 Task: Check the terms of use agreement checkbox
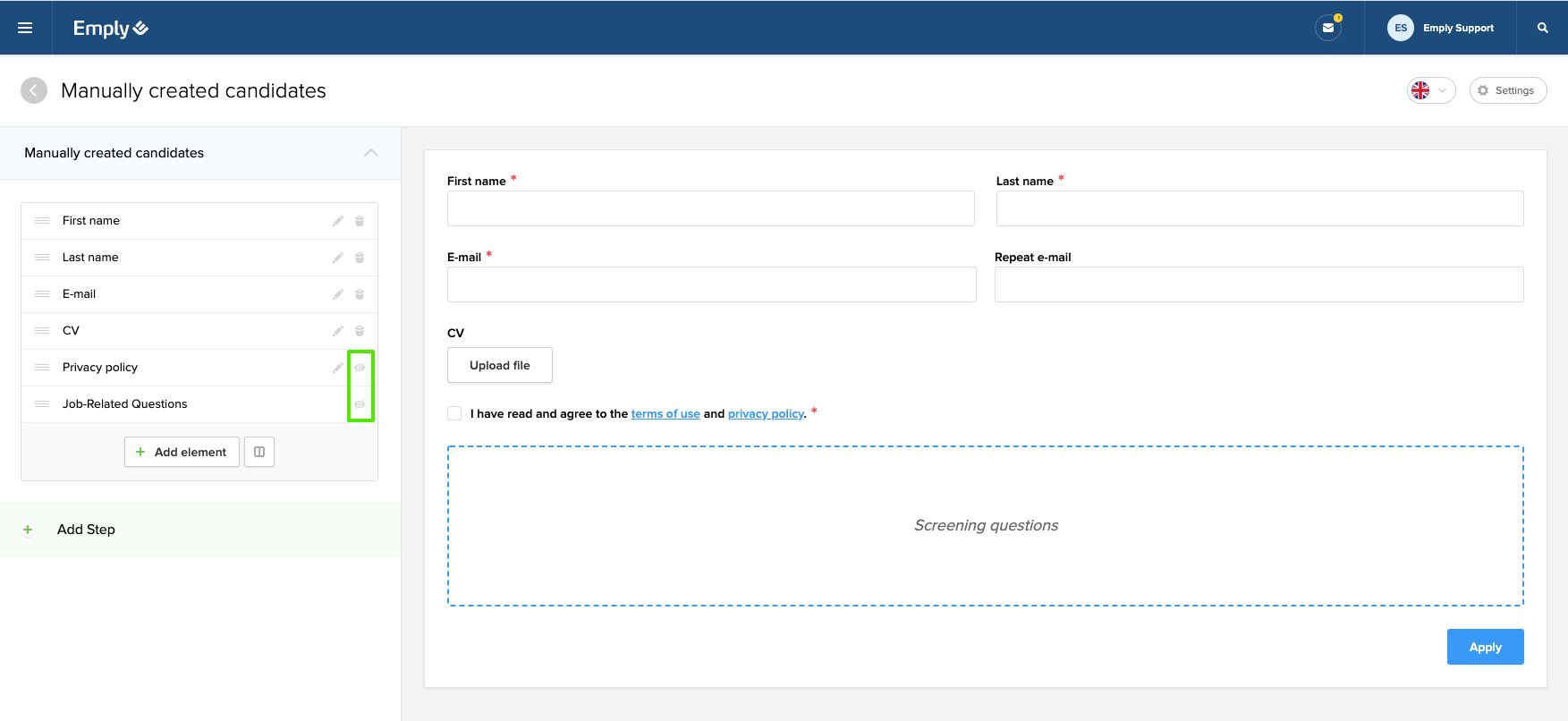(x=454, y=413)
